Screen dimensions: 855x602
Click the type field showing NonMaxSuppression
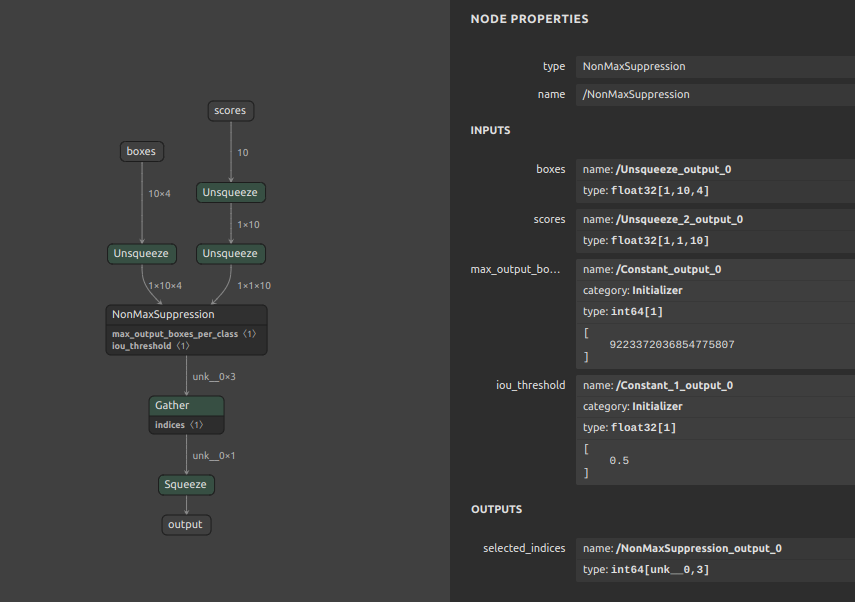point(715,67)
